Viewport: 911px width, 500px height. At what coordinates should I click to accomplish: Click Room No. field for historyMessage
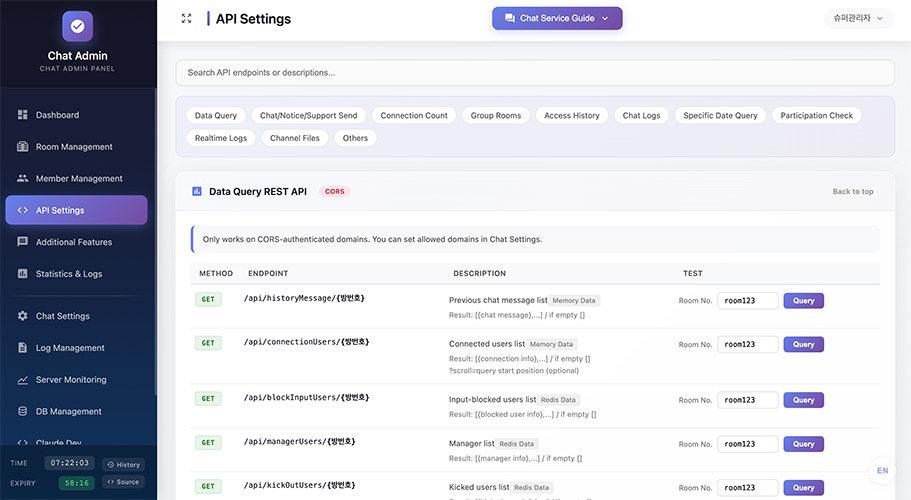coord(748,301)
